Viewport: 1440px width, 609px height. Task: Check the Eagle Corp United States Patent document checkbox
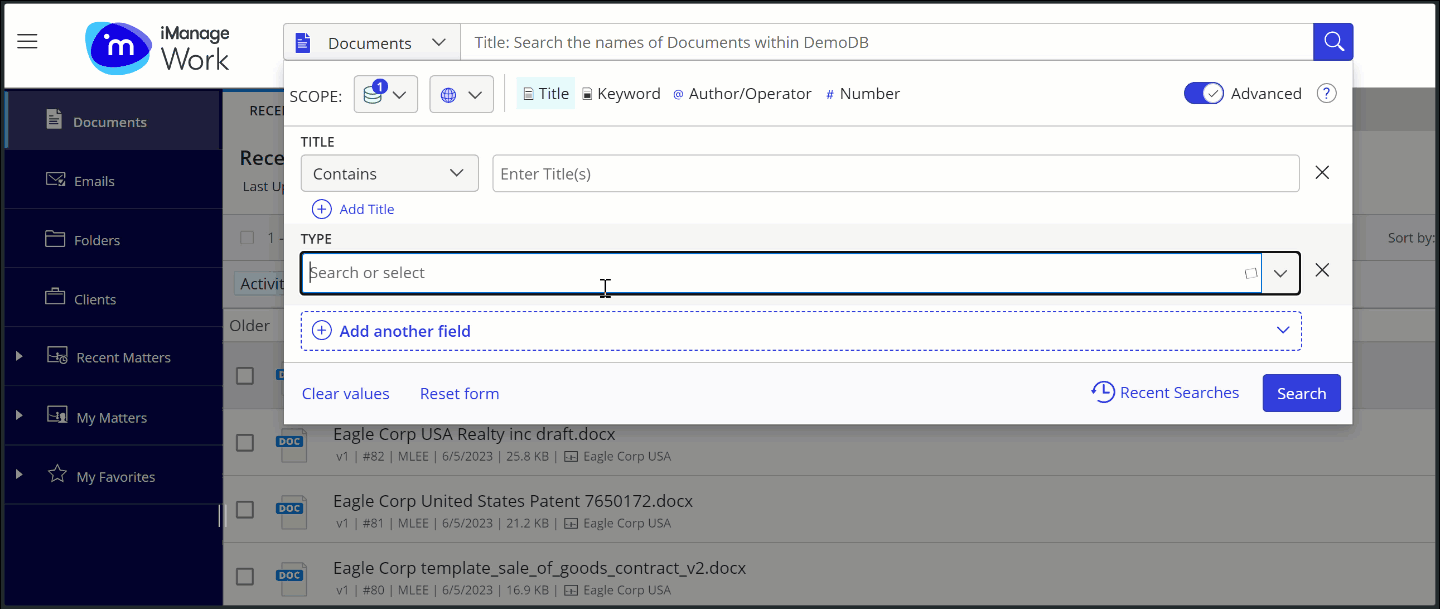point(245,511)
